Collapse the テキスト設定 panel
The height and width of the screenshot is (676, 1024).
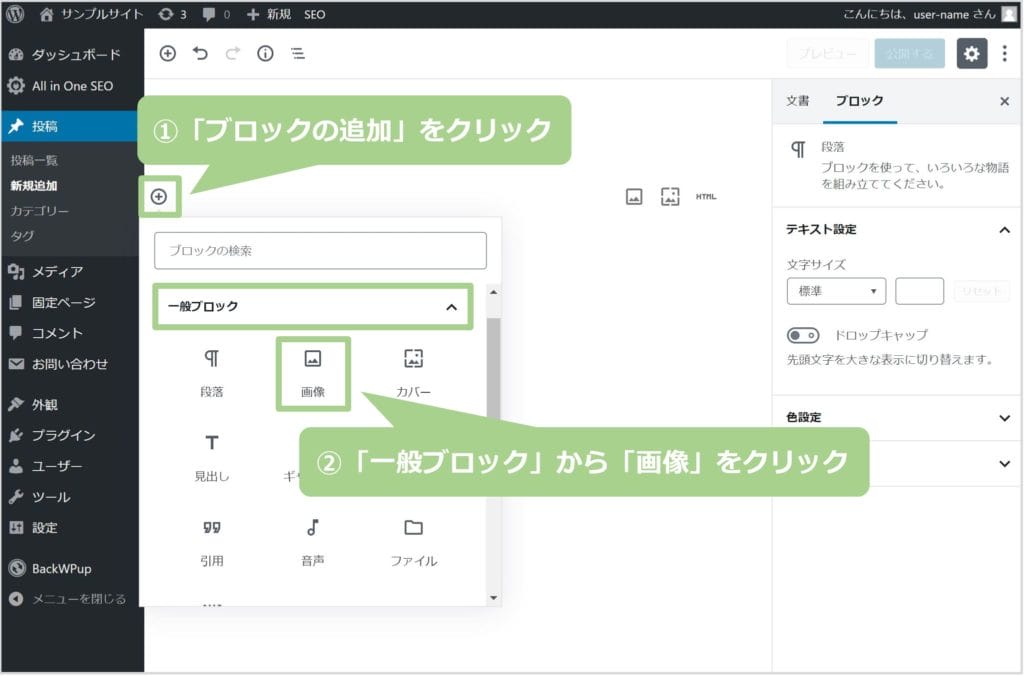tap(1004, 229)
